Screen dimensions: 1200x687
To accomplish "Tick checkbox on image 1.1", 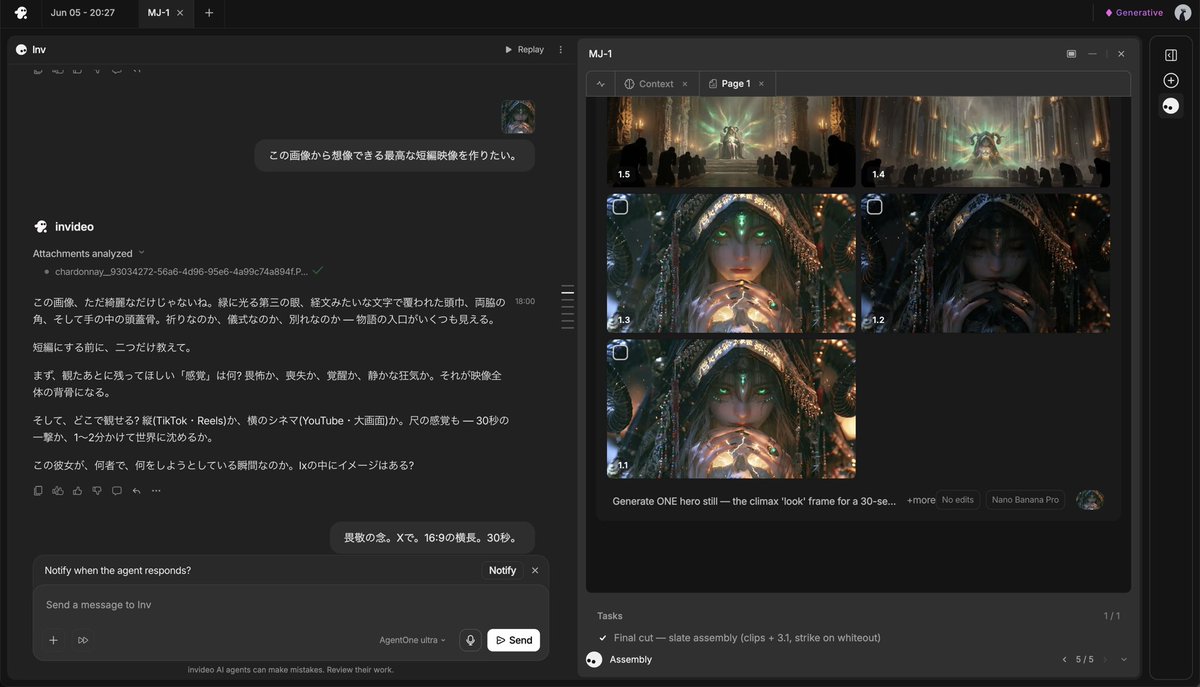I will (620, 352).
